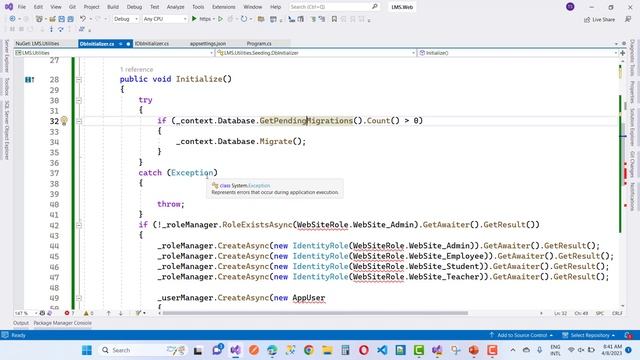
Task: Open the Live Share button
Action: pos(599,19)
